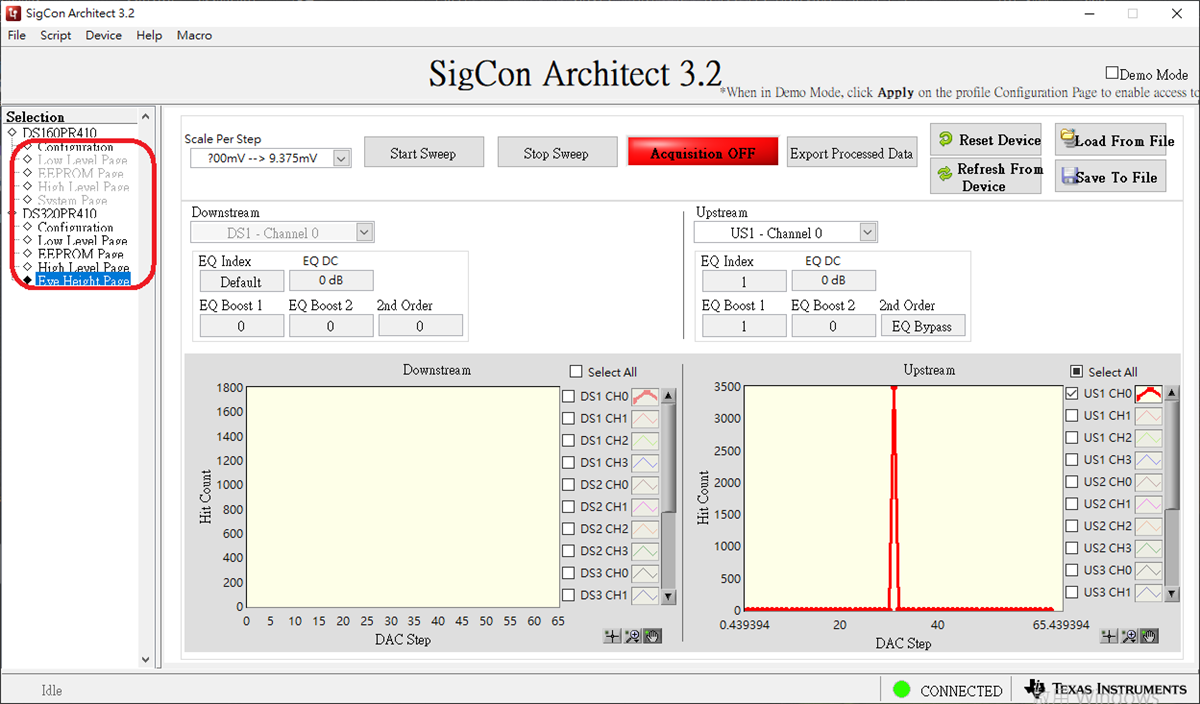Click the DS2 CH3 plot style icon
Screen dimensions: 1200x704
645,550
